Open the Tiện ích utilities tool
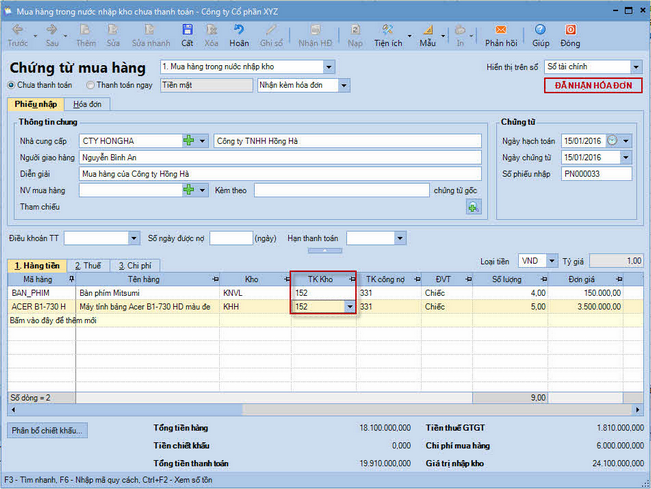The image size is (651, 489). tap(388, 35)
